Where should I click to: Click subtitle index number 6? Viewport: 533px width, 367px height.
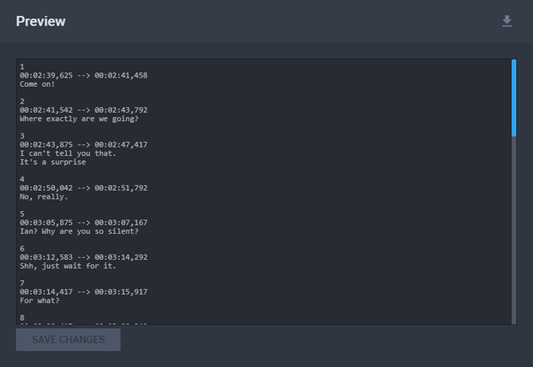[22, 248]
